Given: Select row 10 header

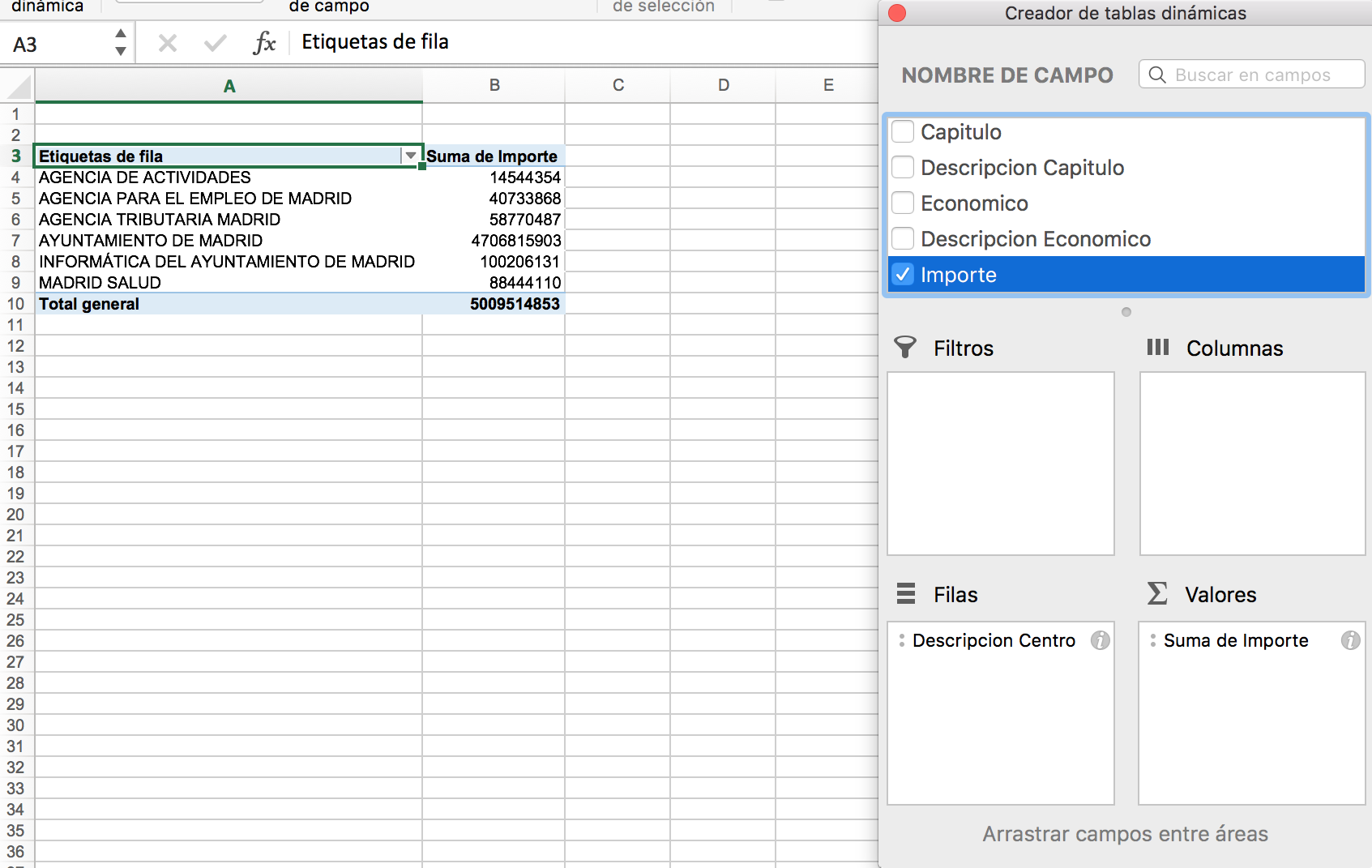Looking at the screenshot, I should 16,303.
